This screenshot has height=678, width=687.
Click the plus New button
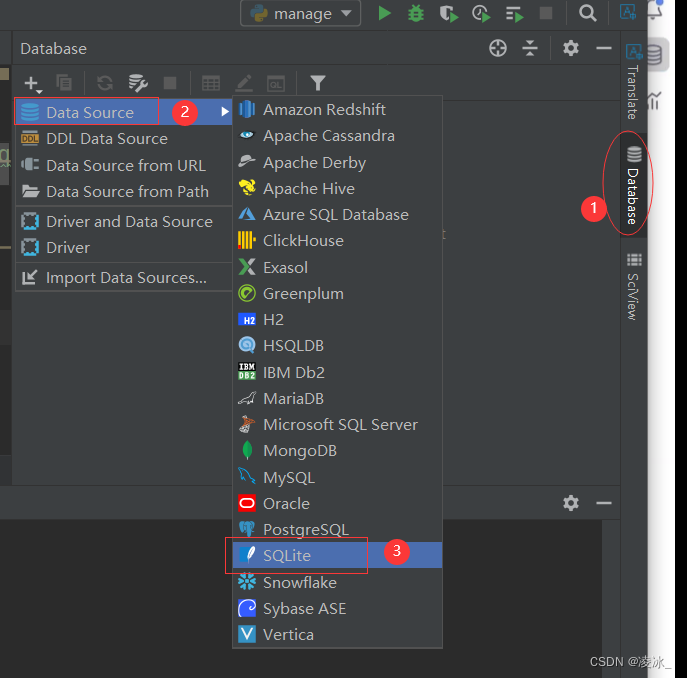(32, 83)
